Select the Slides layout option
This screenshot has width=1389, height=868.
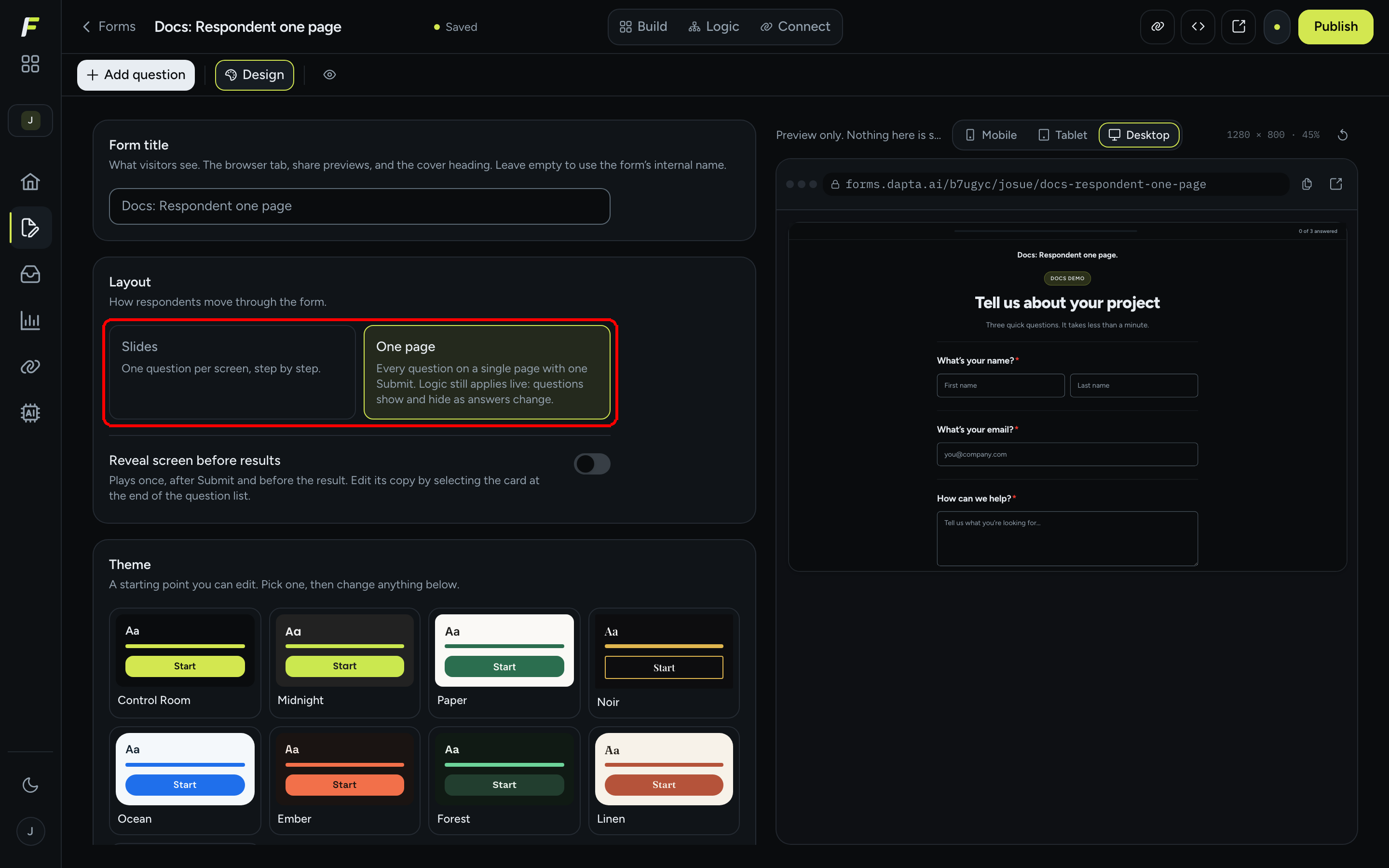point(232,372)
